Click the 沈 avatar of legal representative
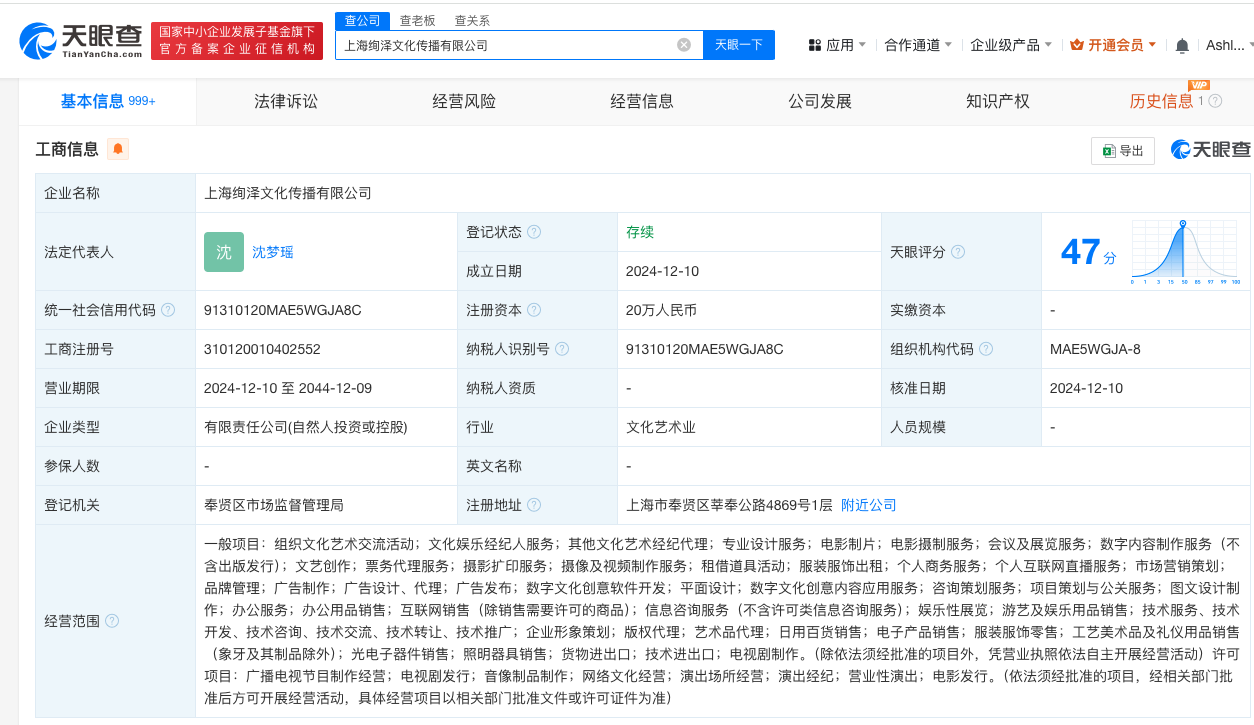The height and width of the screenshot is (725, 1254). click(x=224, y=252)
